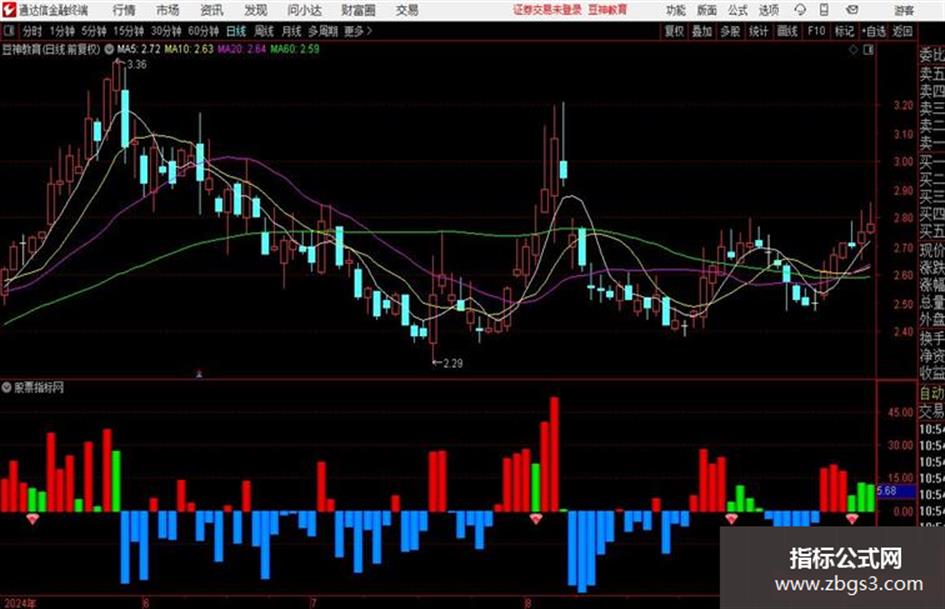Open the headset customer service icon

[x=800, y=10]
